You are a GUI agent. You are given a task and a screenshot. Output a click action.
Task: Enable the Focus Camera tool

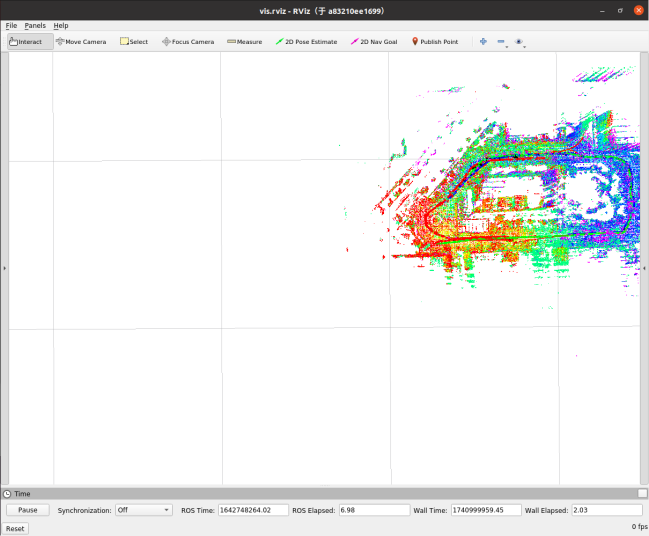coord(188,42)
